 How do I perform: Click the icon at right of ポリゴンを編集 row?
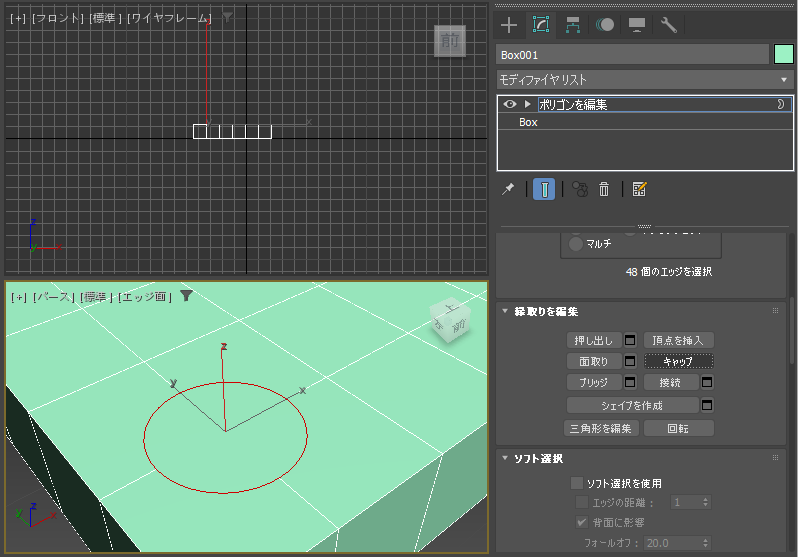pos(781,104)
